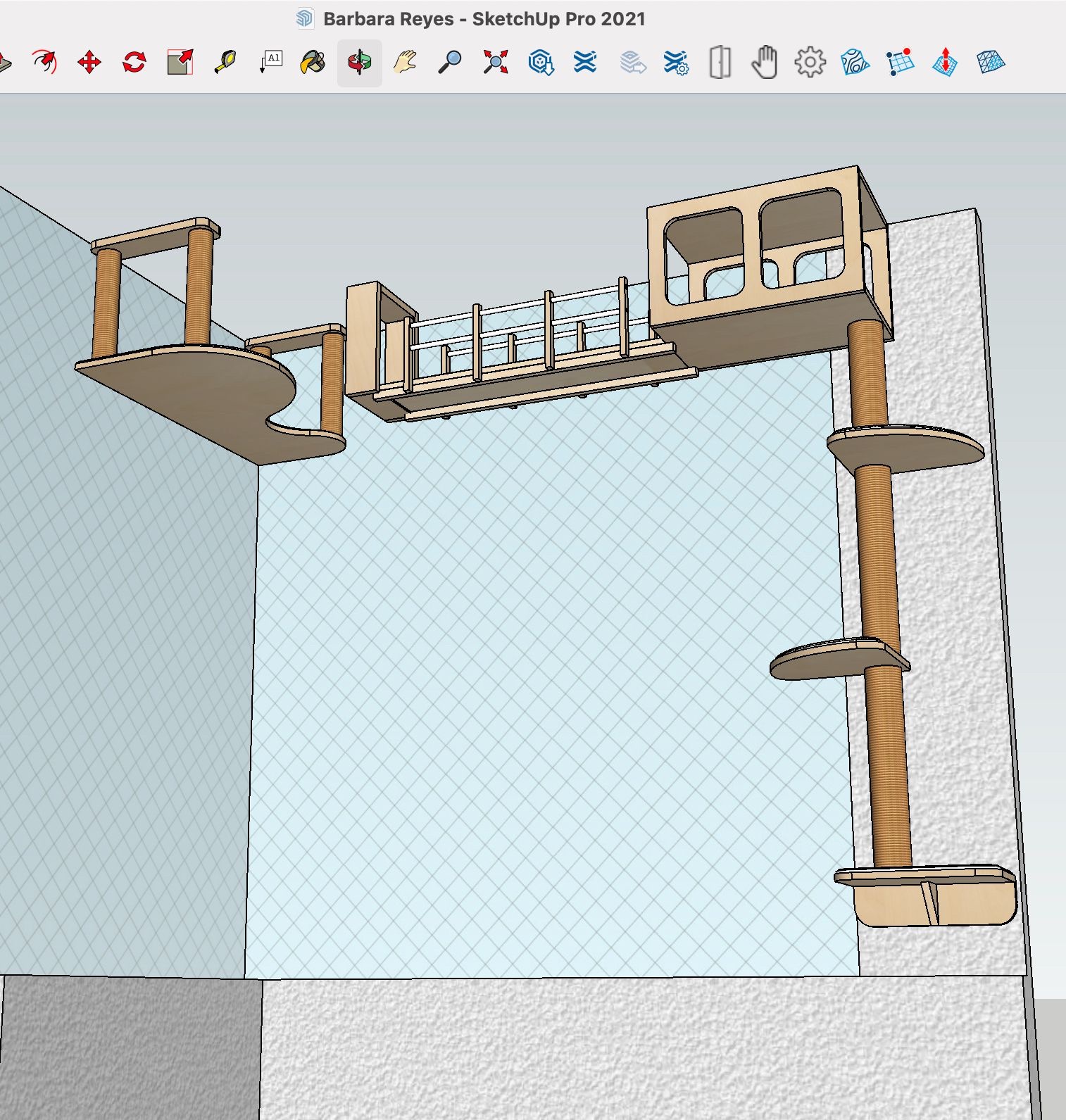The image size is (1066, 1120).
Task: Select the Move tool
Action: coord(89,62)
